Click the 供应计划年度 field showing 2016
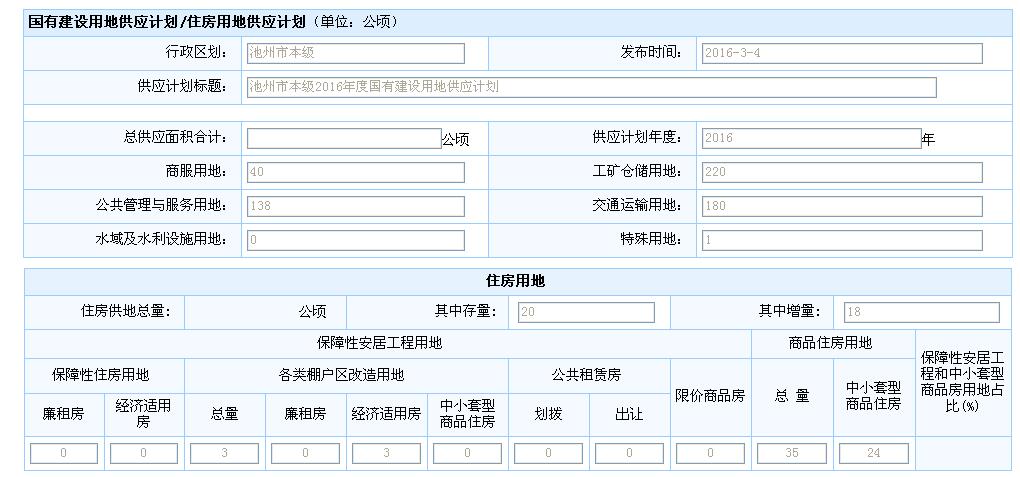1020x477 pixels. click(x=810, y=138)
